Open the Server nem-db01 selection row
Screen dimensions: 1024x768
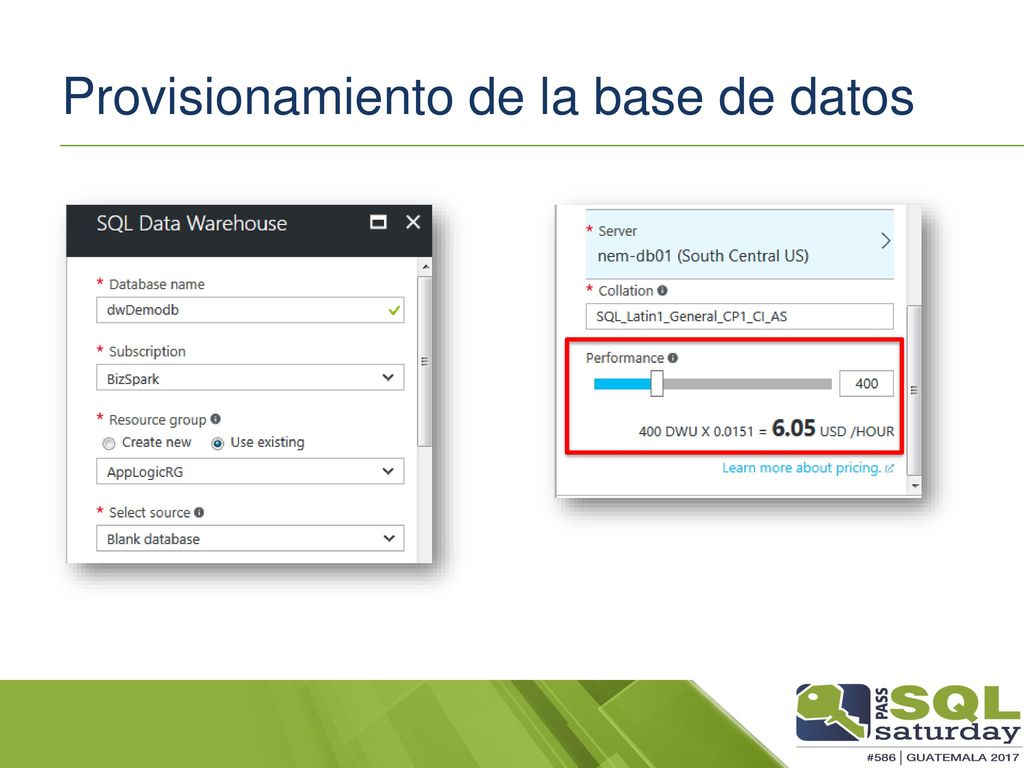(739, 244)
